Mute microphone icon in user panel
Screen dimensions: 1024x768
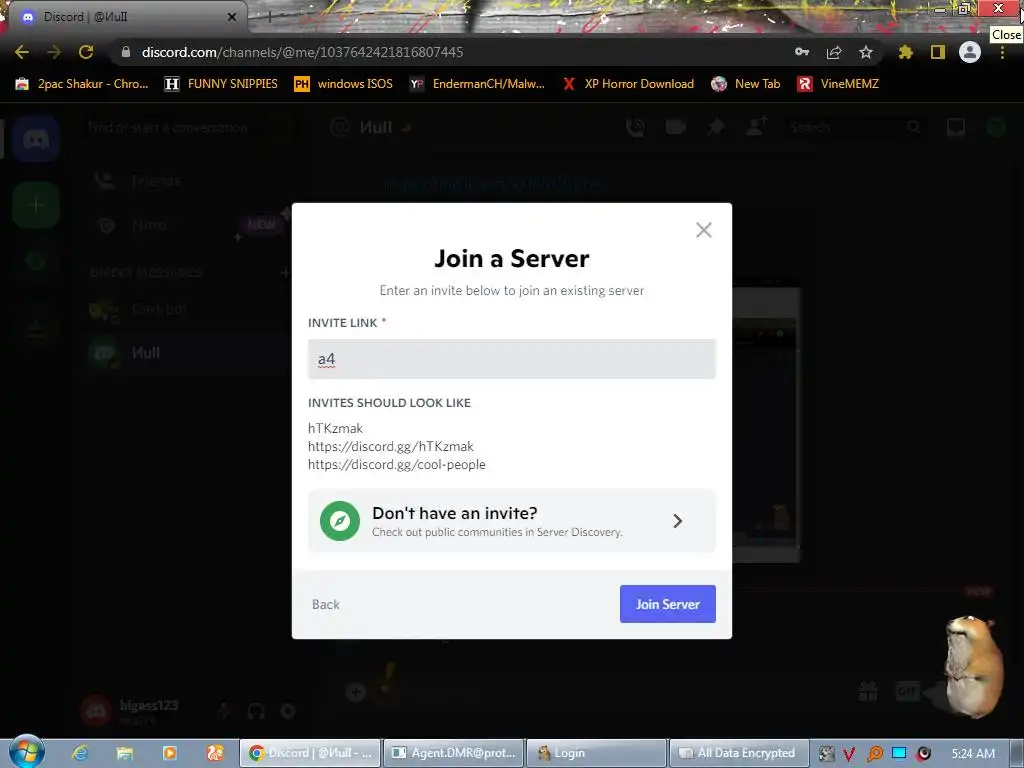(x=224, y=711)
